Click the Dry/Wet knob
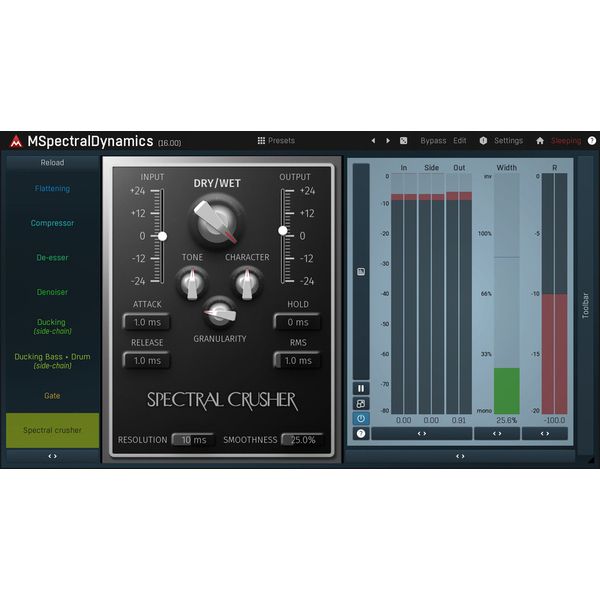 point(217,221)
